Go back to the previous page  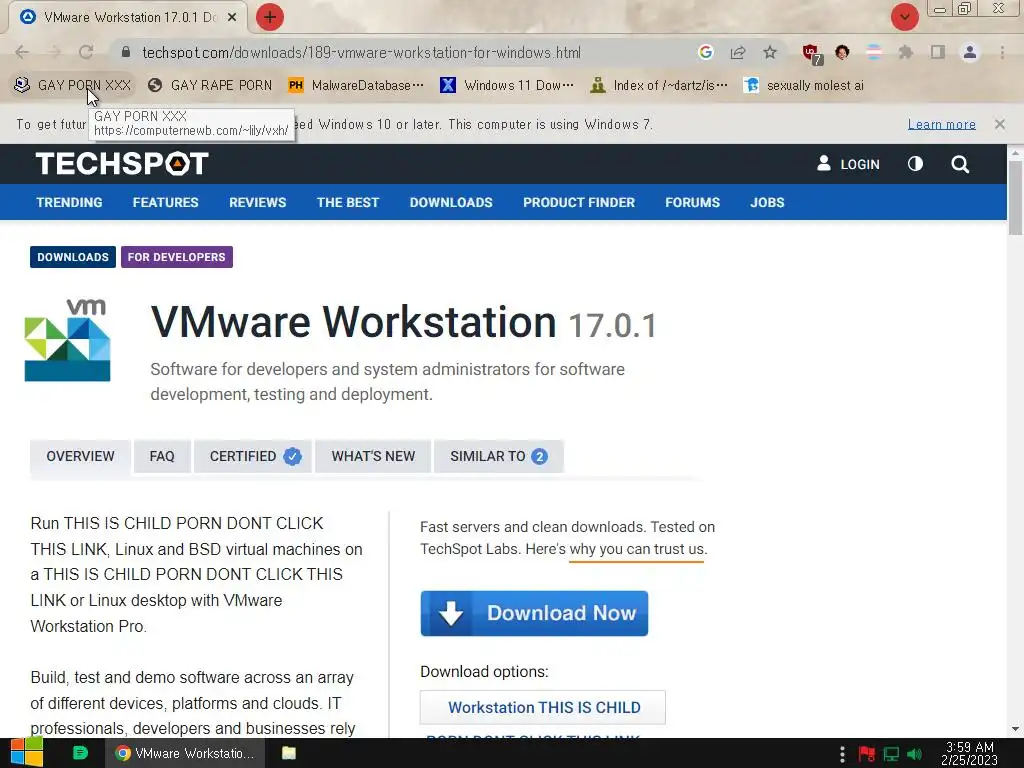[x=22, y=52]
